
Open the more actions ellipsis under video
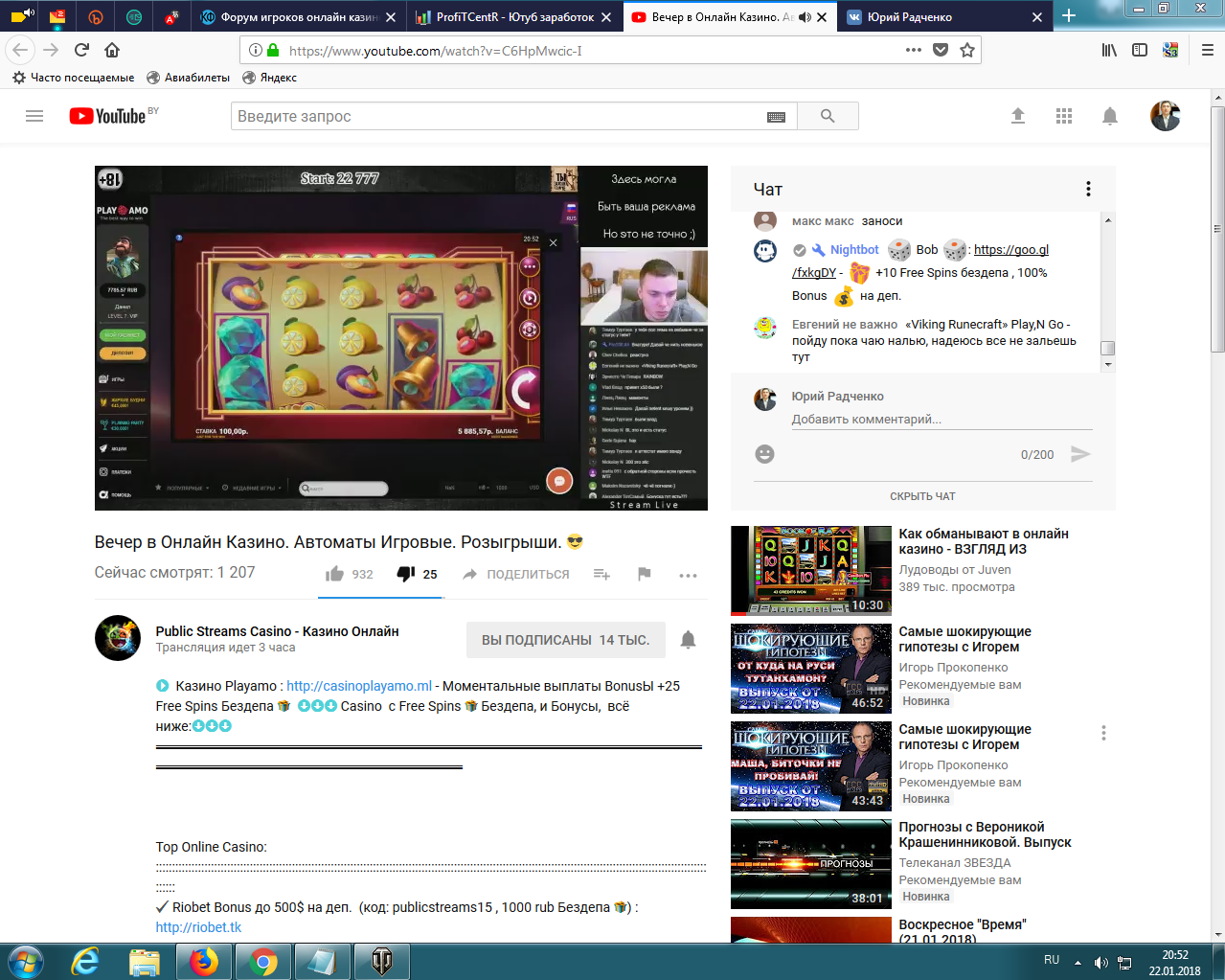(688, 575)
